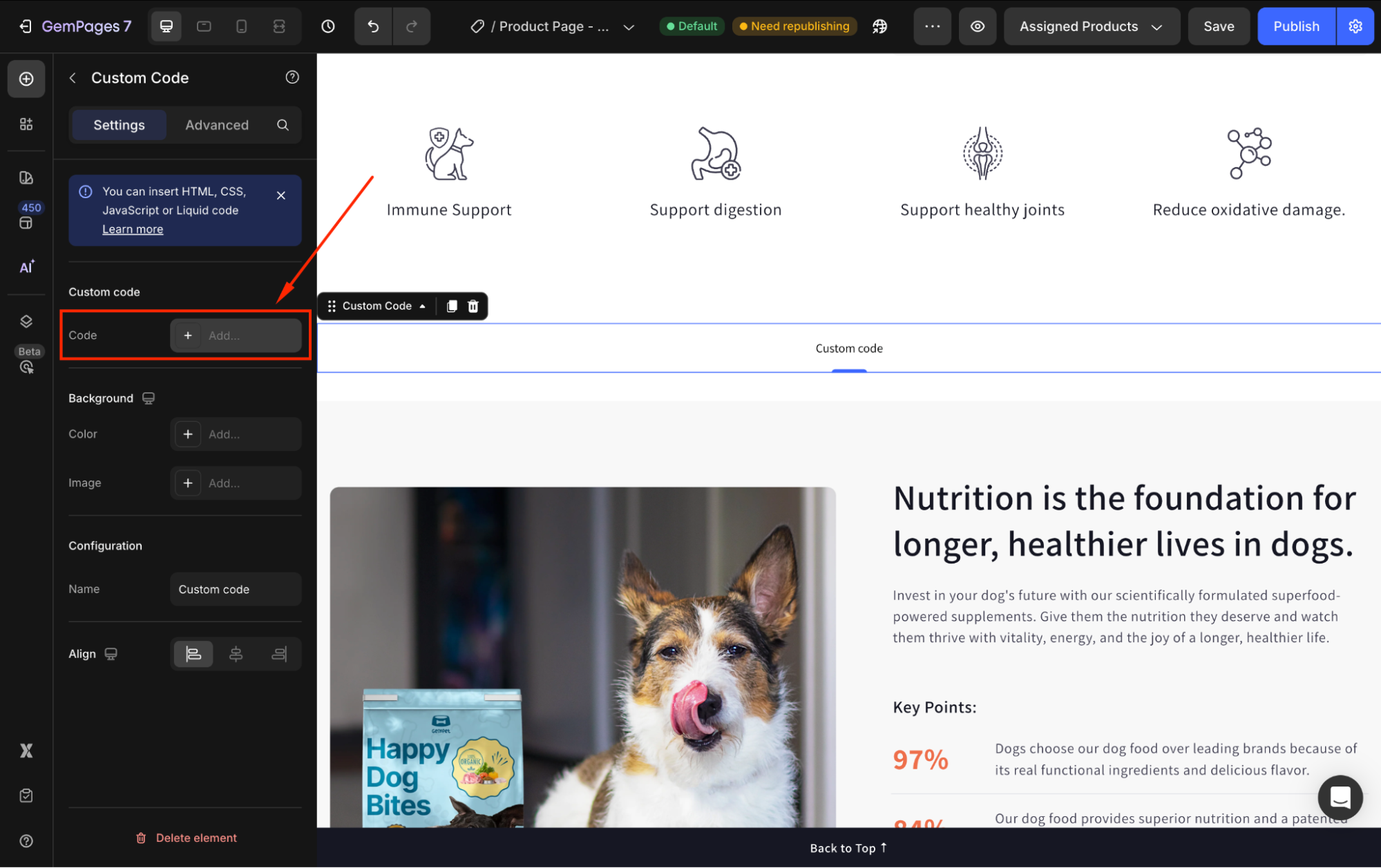Screen dimensions: 1381x868
Task: Expand Custom Code element parent selector
Action: [x=422, y=306]
